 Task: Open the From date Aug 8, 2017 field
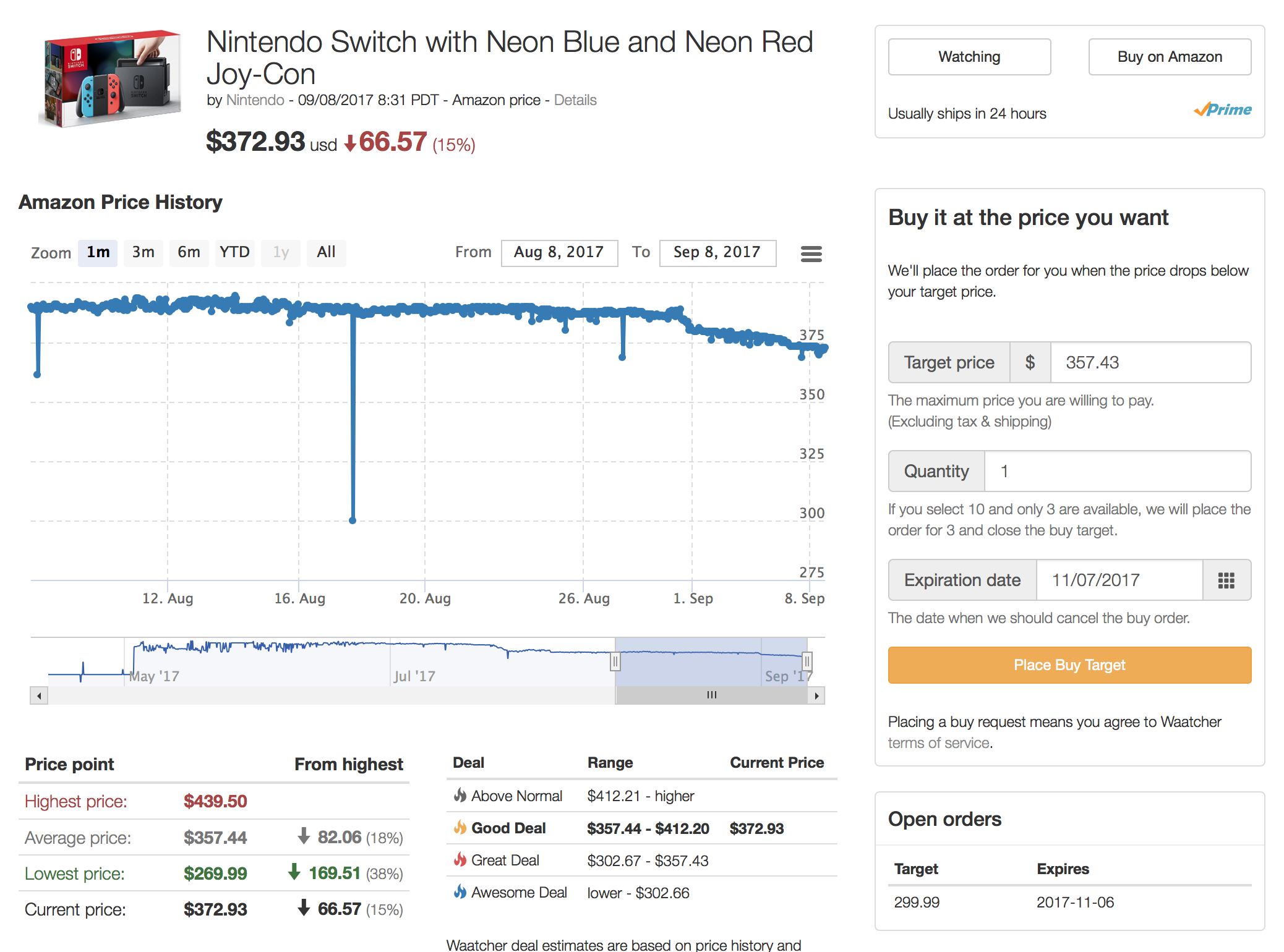[559, 252]
